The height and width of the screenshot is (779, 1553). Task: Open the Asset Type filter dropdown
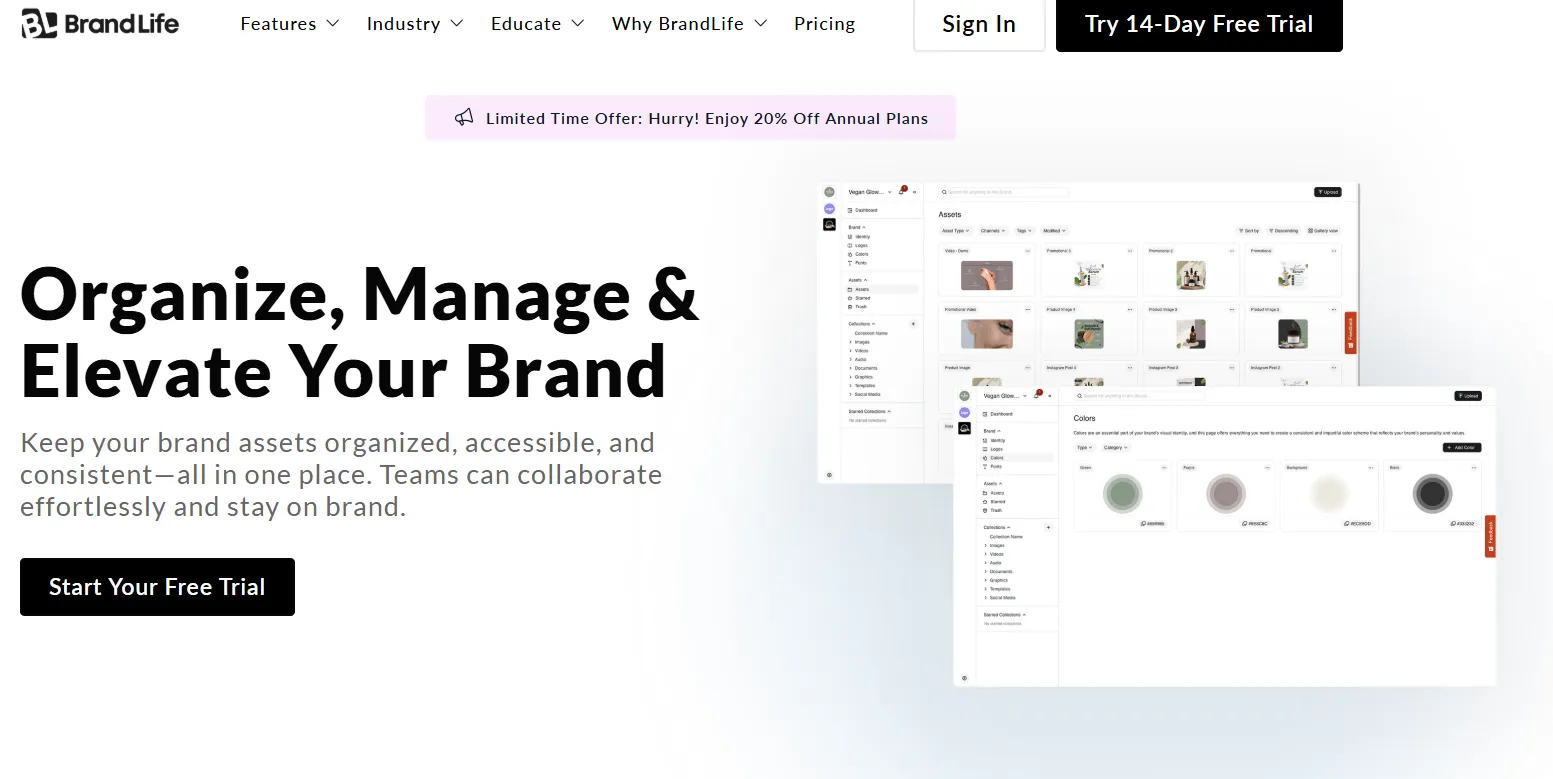click(x=955, y=231)
